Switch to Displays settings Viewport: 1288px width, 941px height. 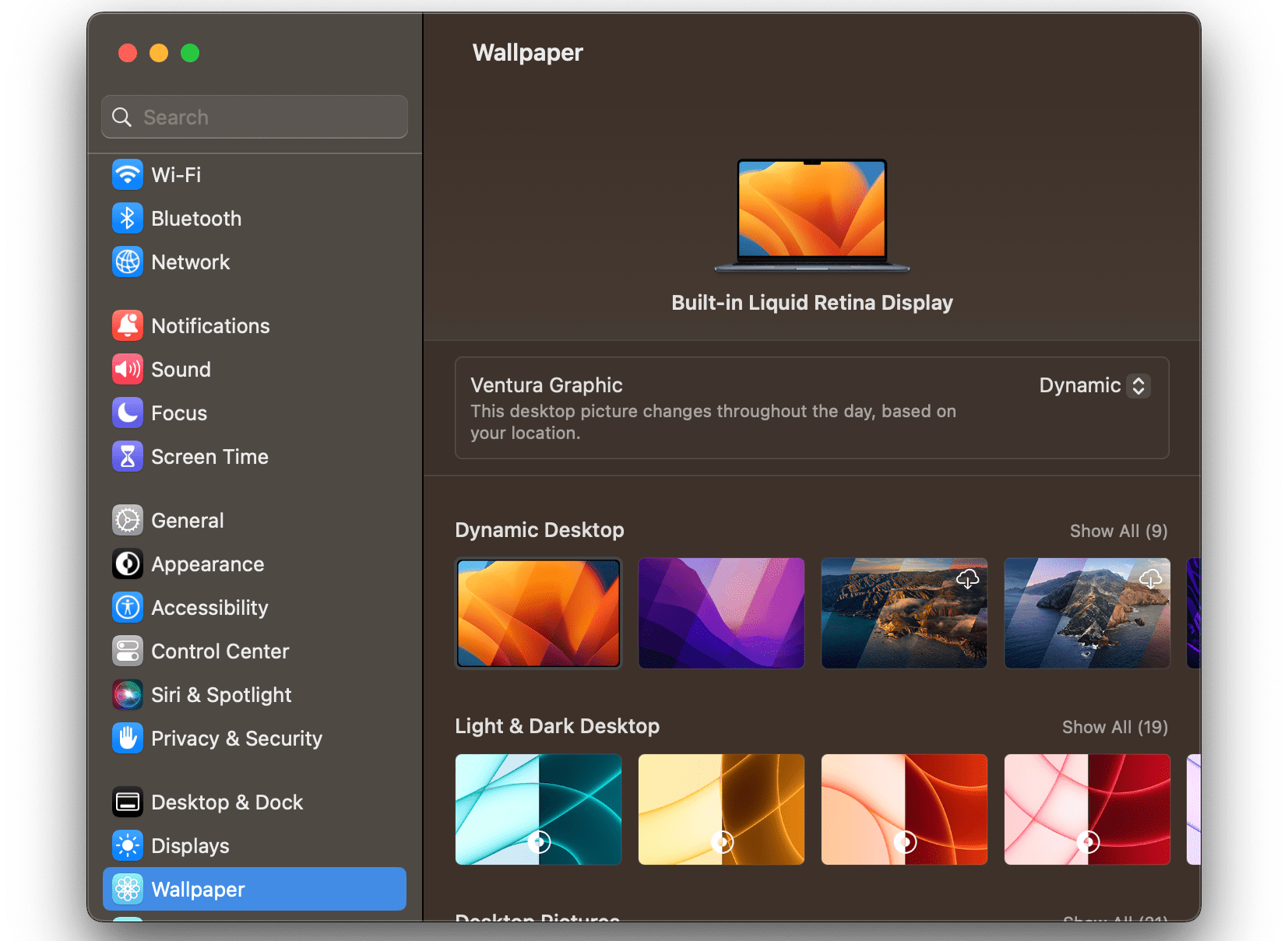pyautogui.click(x=189, y=845)
